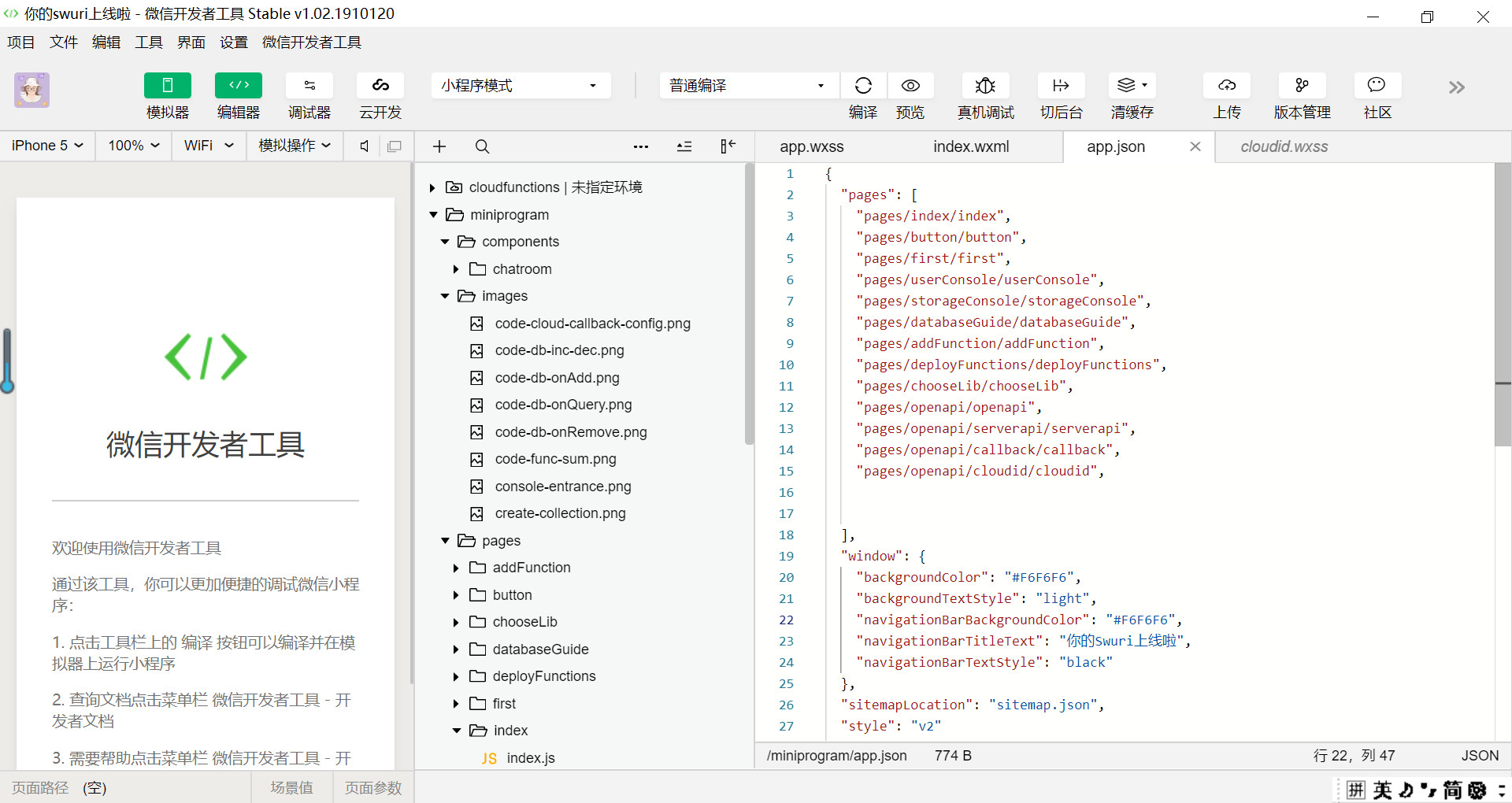Open the 小程序模式 mode dropdown
The height and width of the screenshot is (803, 1512).
tap(521, 86)
